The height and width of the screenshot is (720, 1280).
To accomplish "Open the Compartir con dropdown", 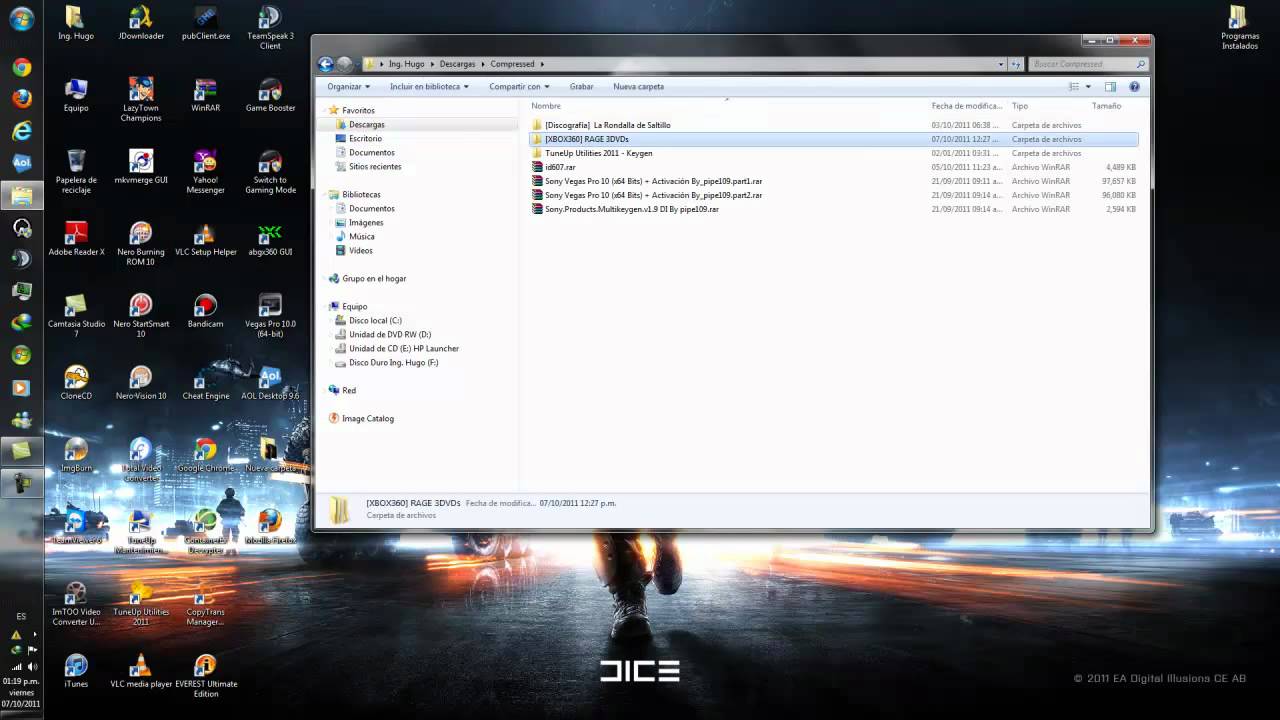I will [x=519, y=87].
